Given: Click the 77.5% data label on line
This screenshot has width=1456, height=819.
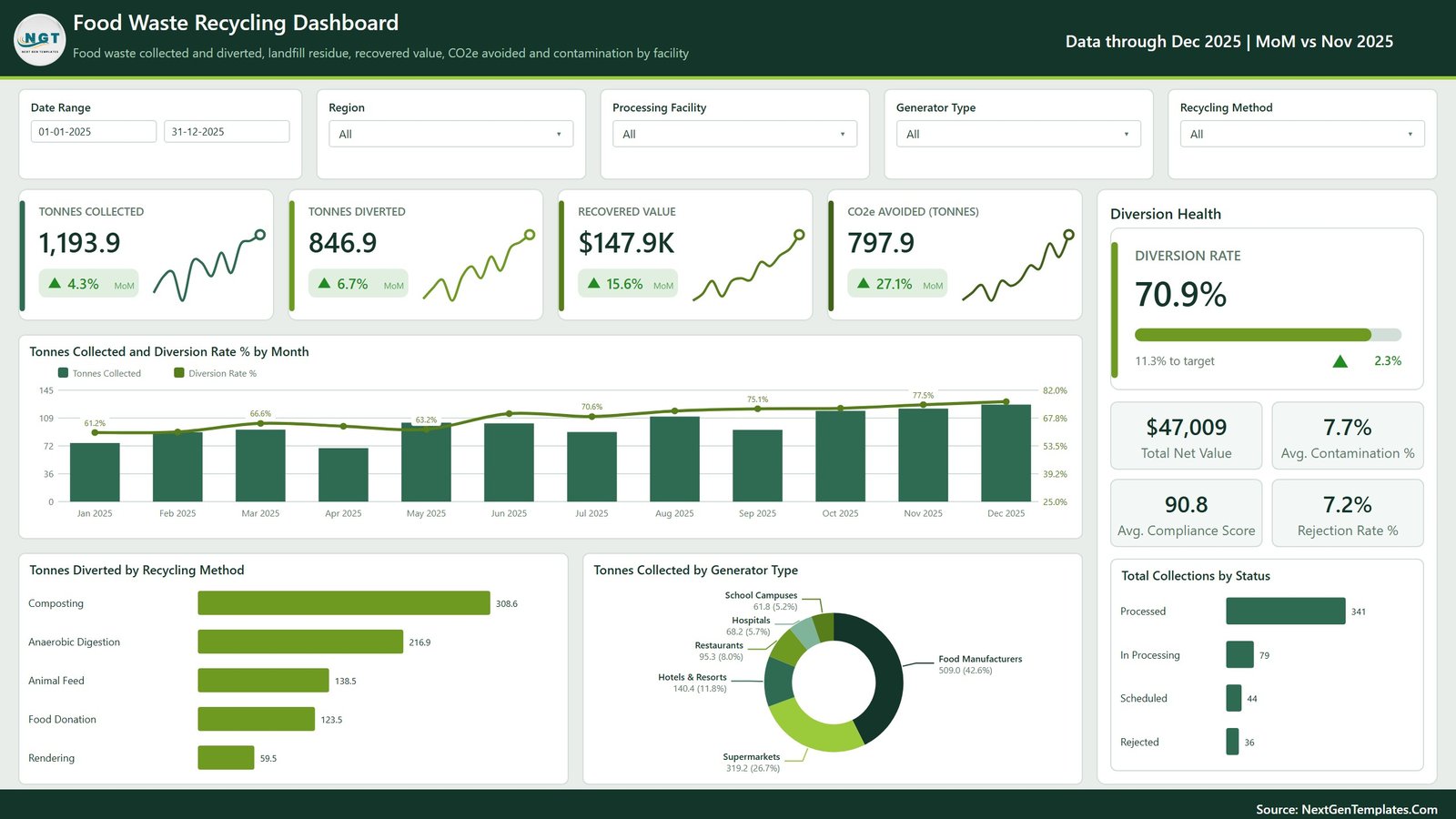Looking at the screenshot, I should (923, 395).
